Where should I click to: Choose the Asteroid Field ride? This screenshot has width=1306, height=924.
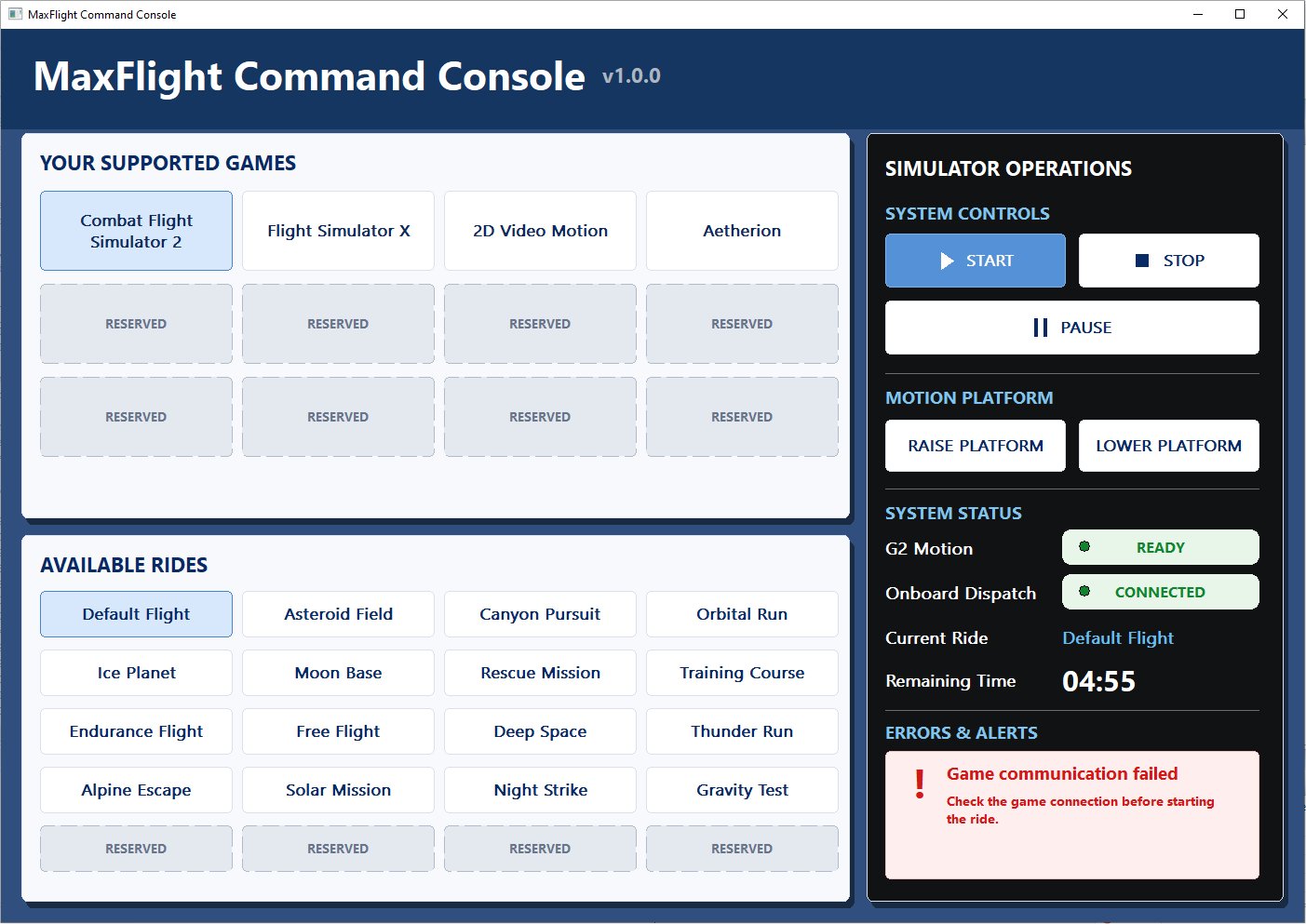click(x=338, y=614)
